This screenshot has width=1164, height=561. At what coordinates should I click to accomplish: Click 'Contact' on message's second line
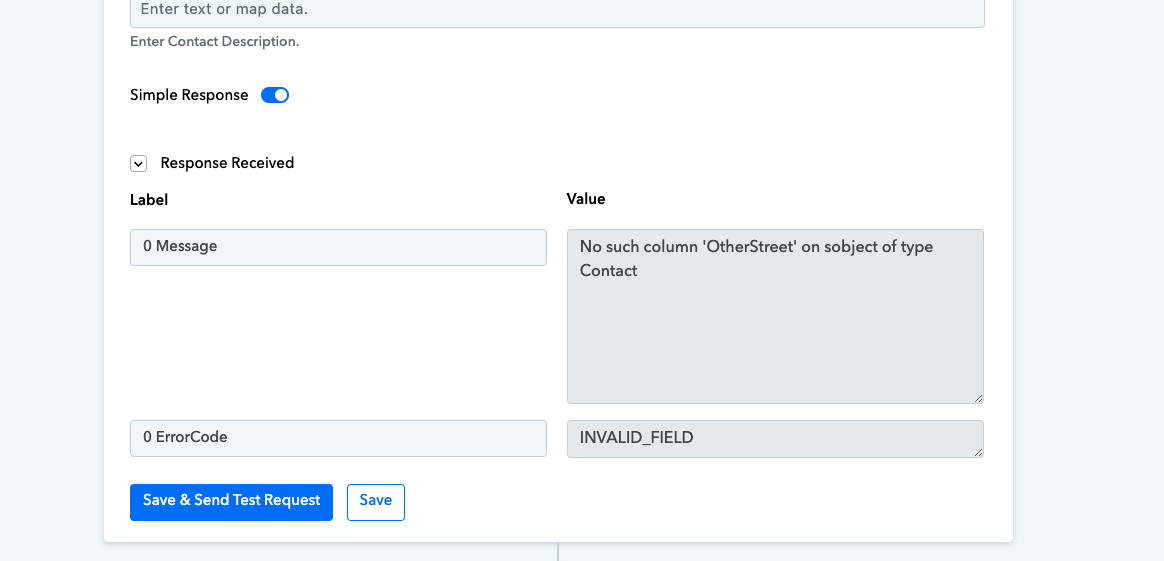pos(609,270)
